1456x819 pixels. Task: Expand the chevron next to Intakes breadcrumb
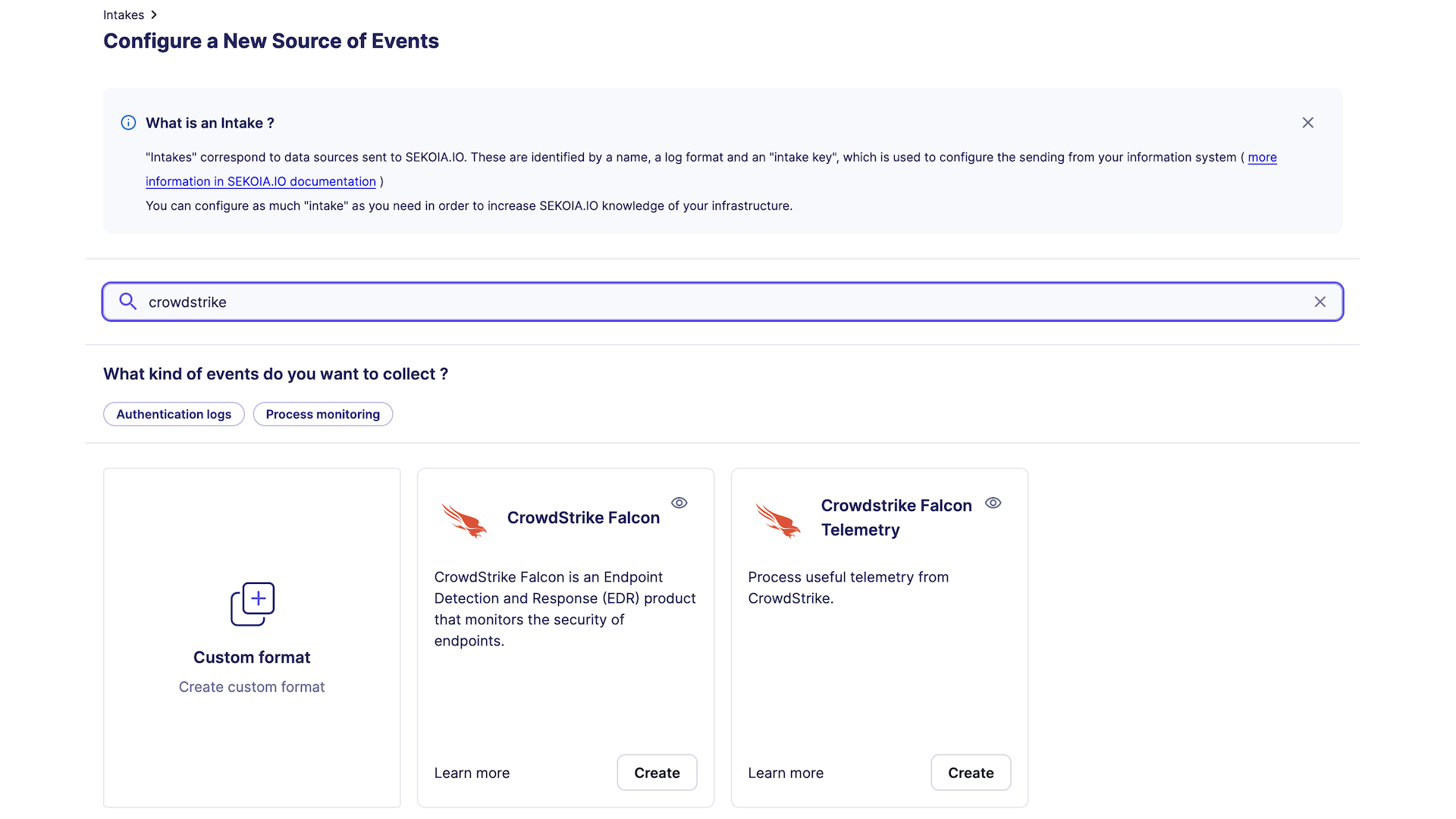click(154, 14)
